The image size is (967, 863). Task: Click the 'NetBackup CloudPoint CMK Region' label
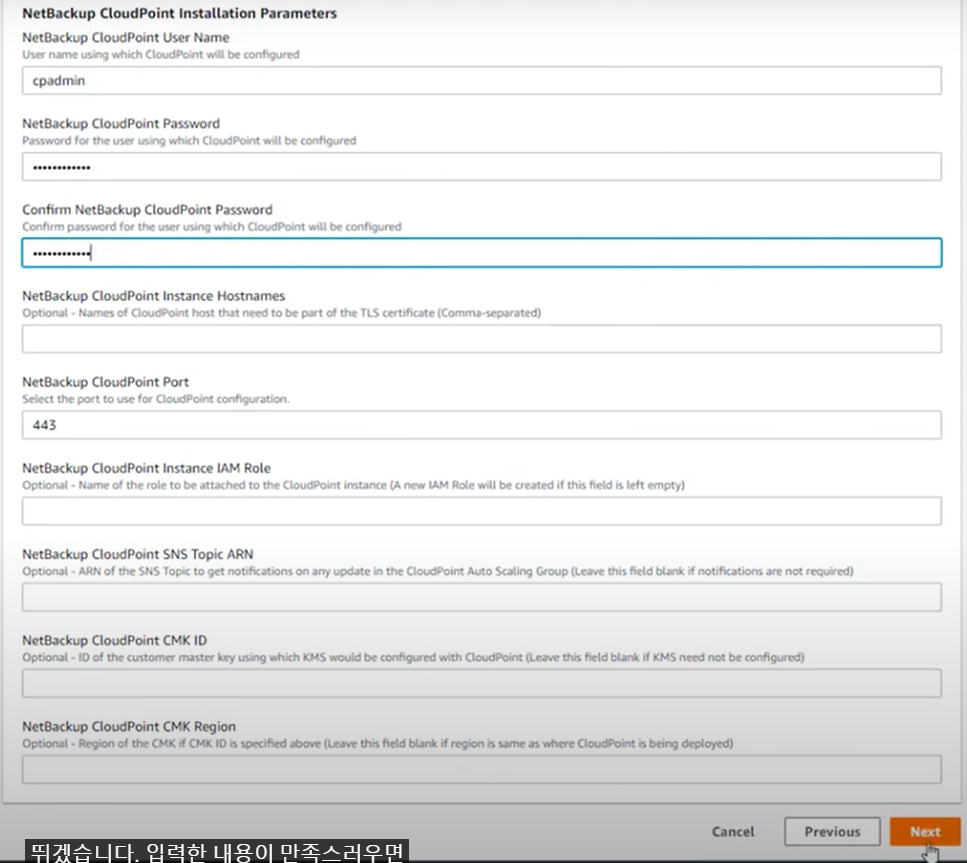[x=129, y=726]
